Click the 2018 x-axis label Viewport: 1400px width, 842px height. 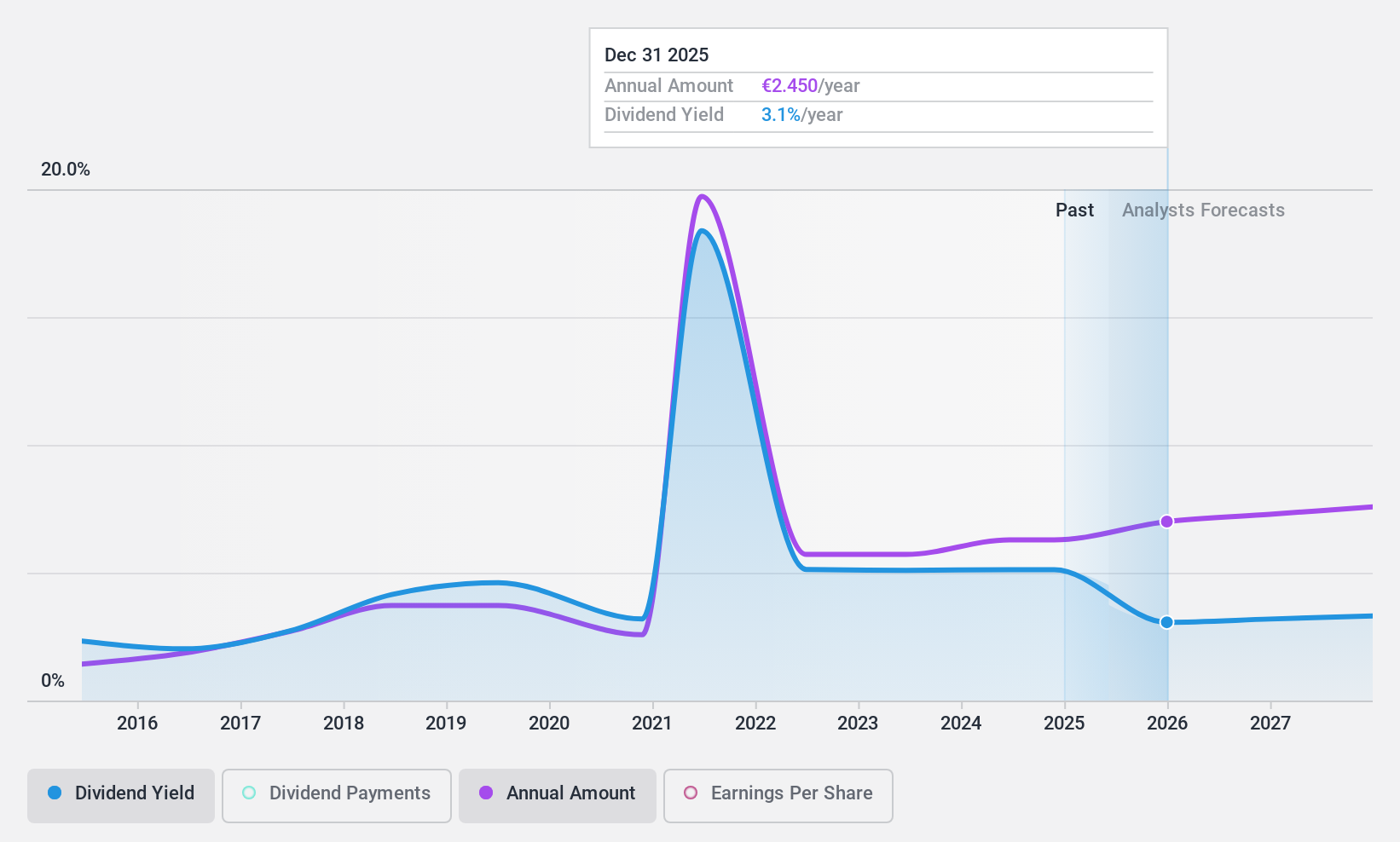click(x=344, y=724)
